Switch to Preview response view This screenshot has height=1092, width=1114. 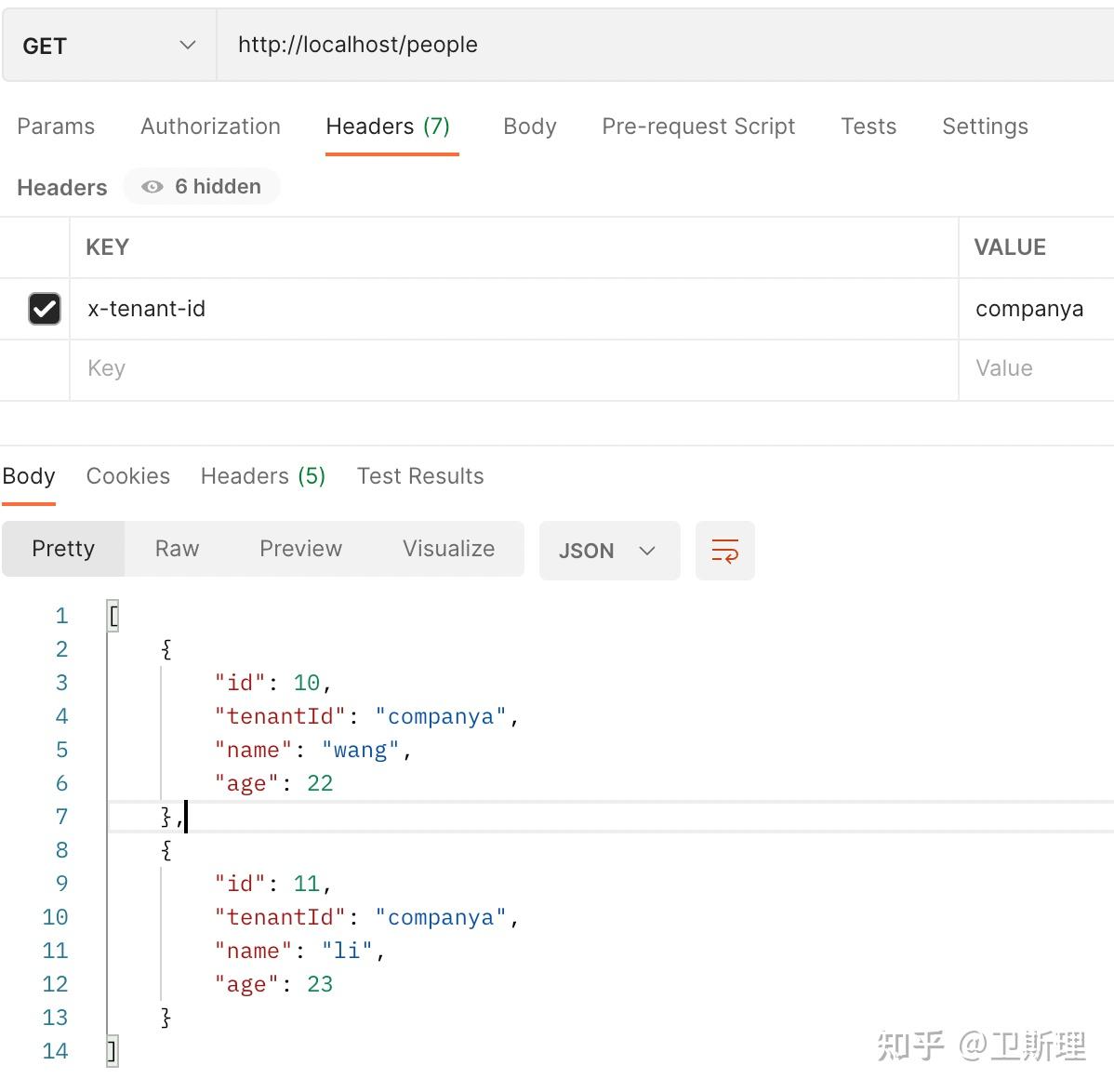[300, 549]
